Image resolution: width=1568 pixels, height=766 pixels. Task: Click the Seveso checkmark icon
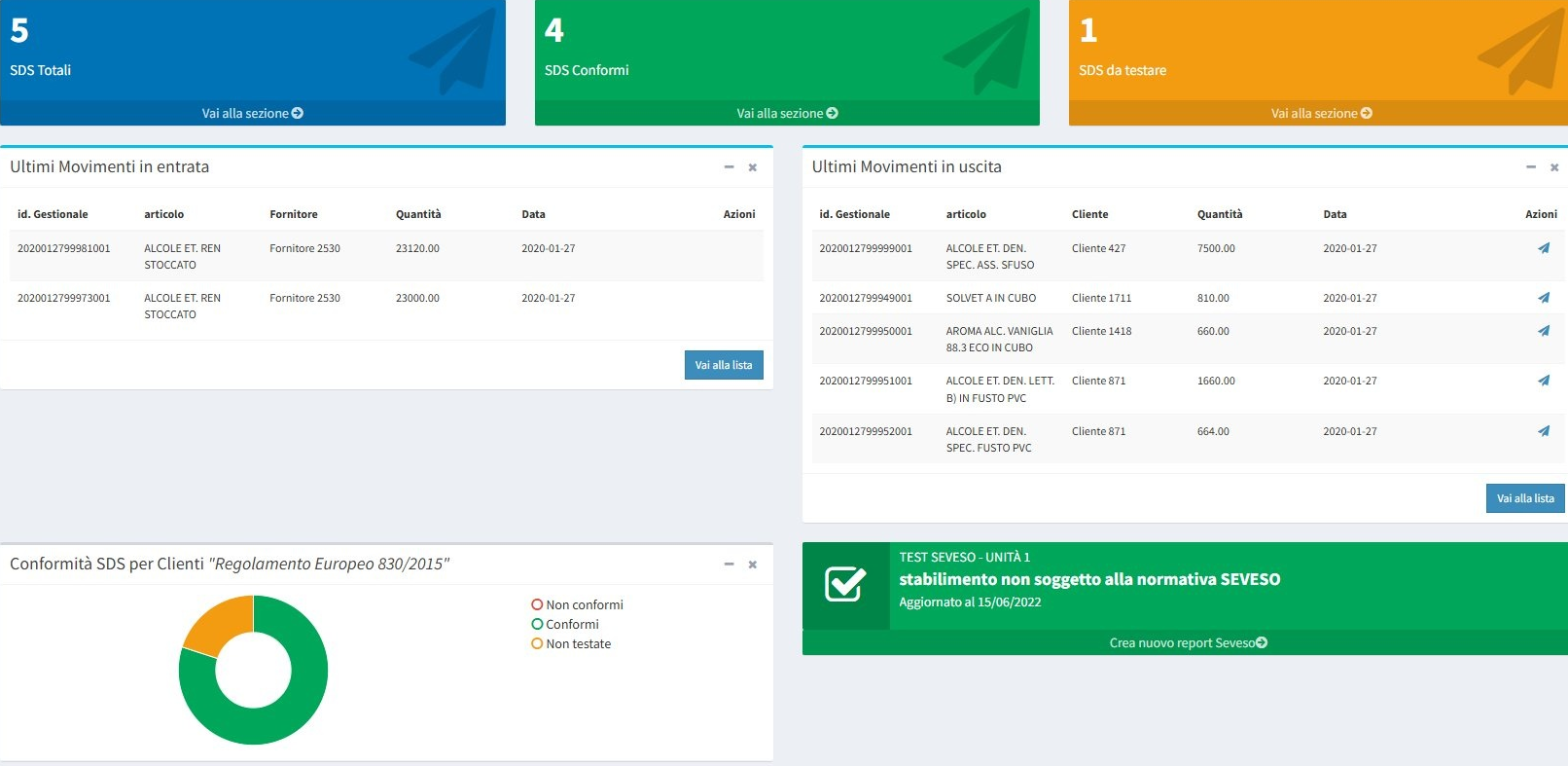tap(845, 584)
